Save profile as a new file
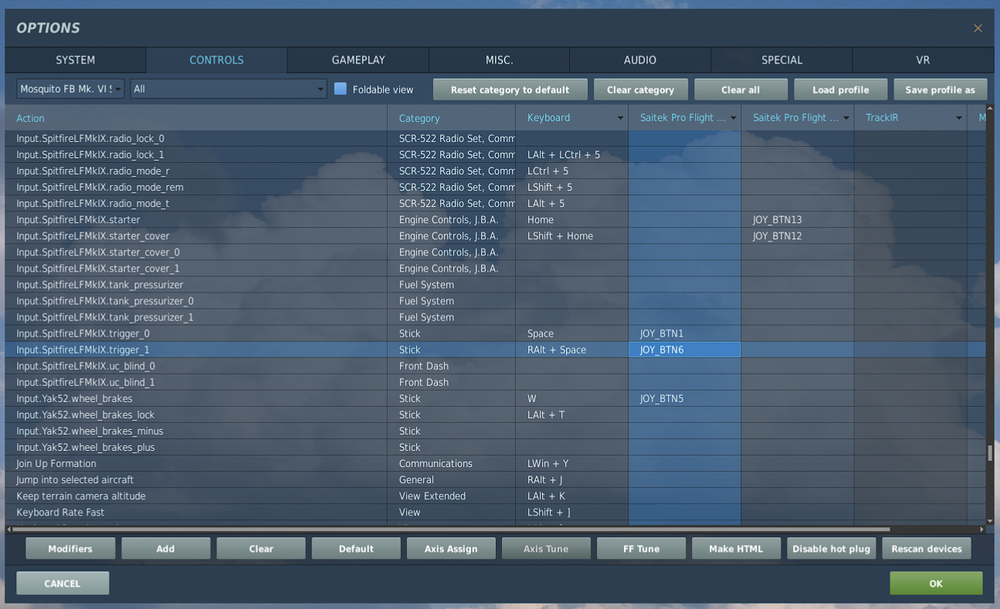 940,89
